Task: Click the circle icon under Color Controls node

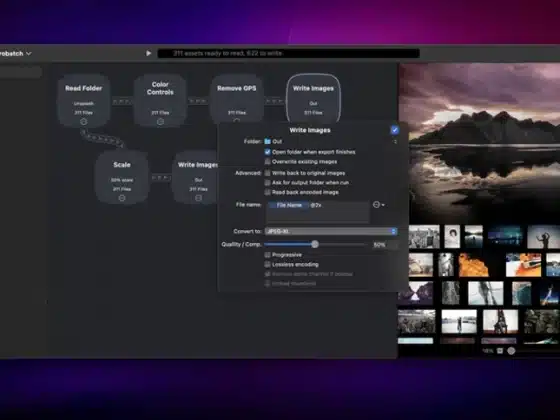Action: [160, 121]
